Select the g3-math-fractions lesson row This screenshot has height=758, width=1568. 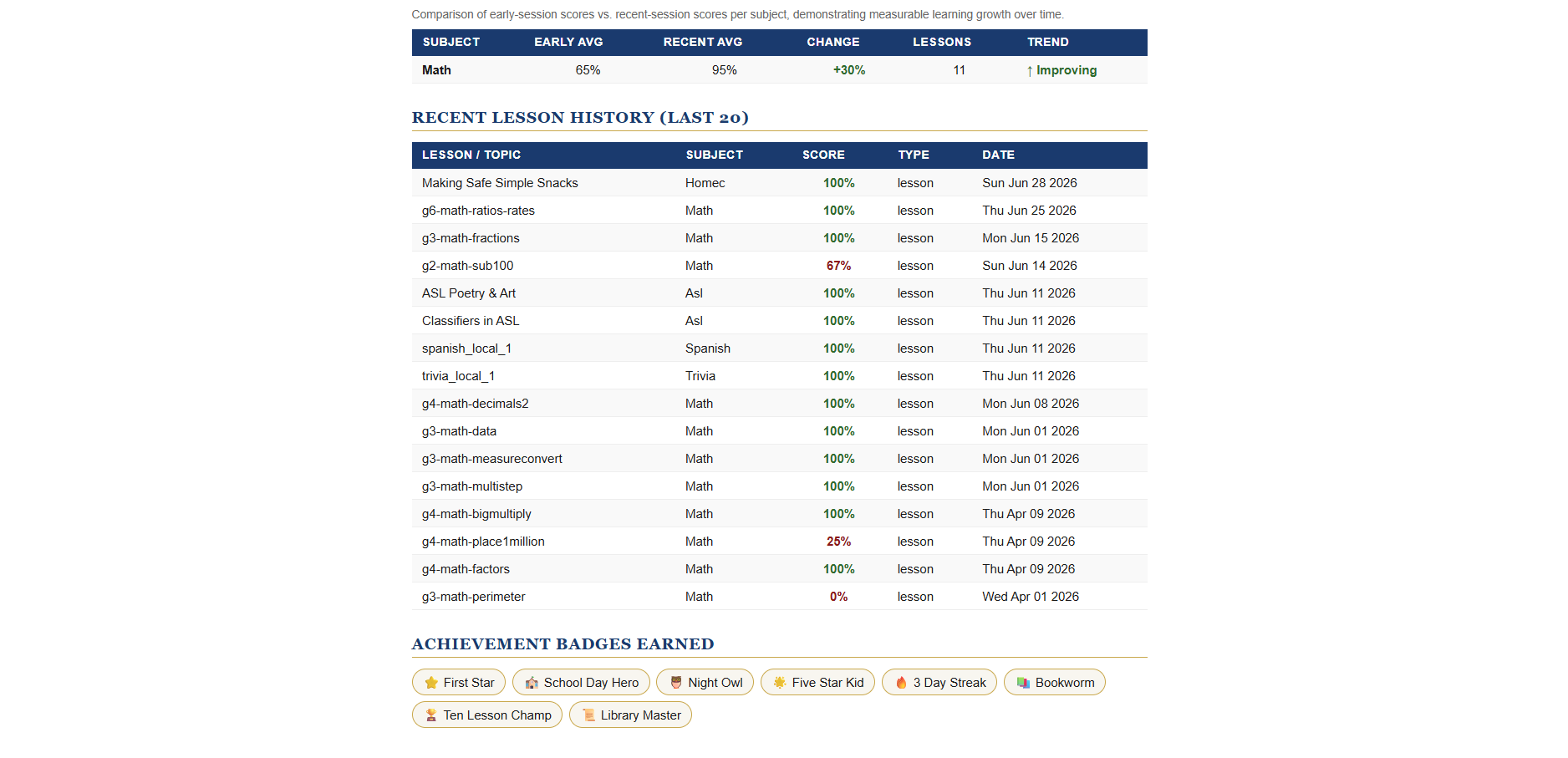tap(779, 238)
